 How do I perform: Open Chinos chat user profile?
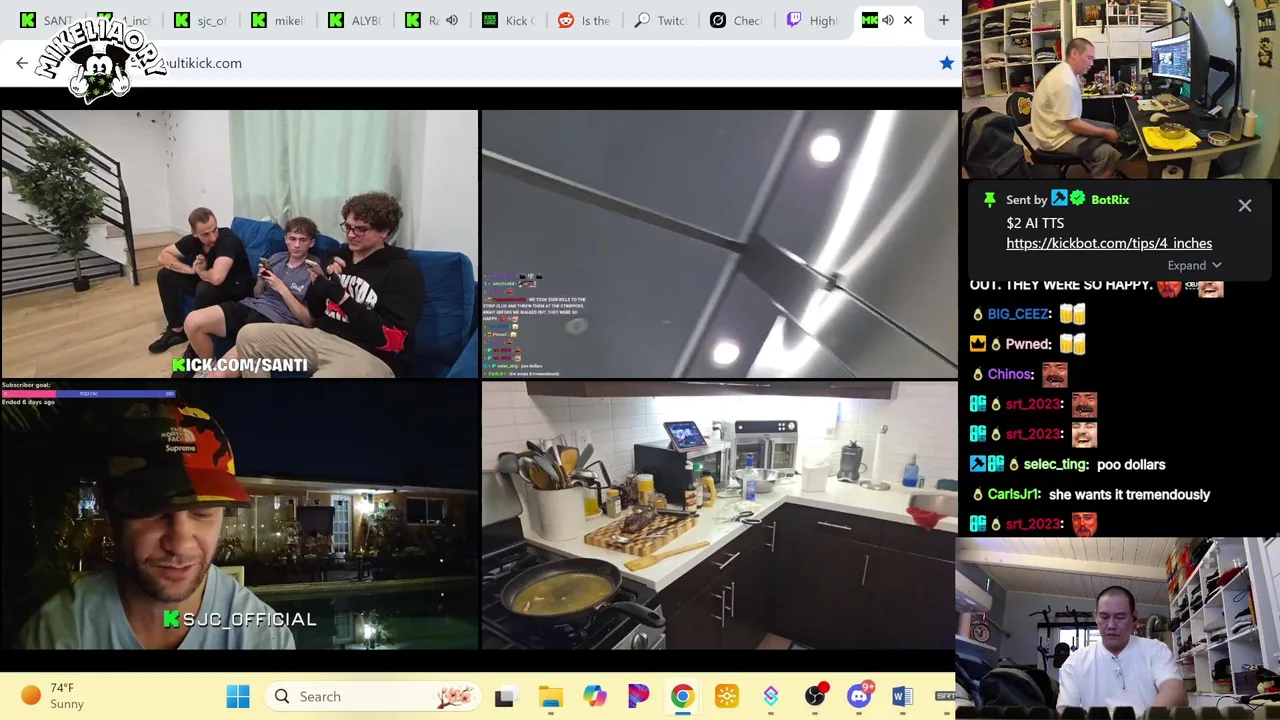pos(1010,374)
